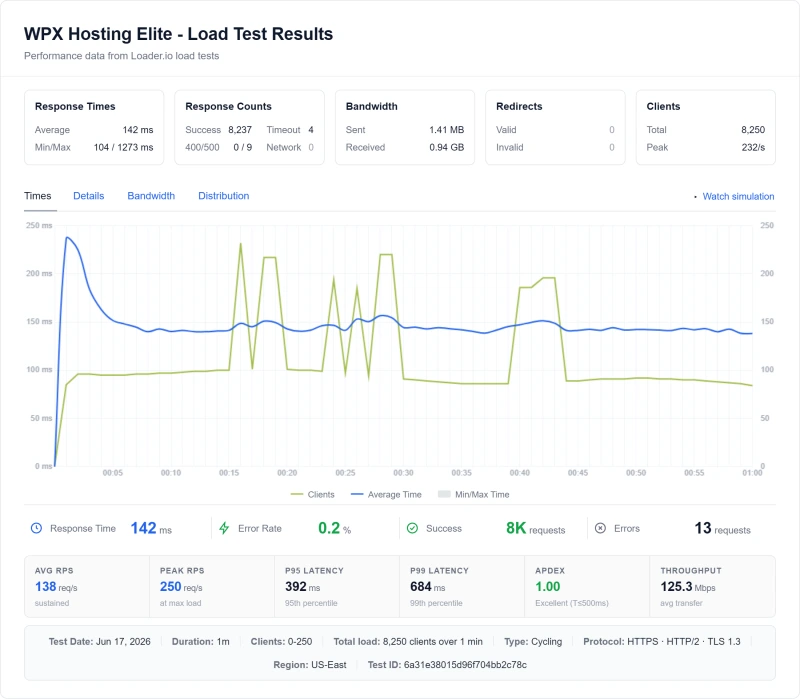Select the Average 142 ms value
800x699 pixels.
tap(138, 130)
